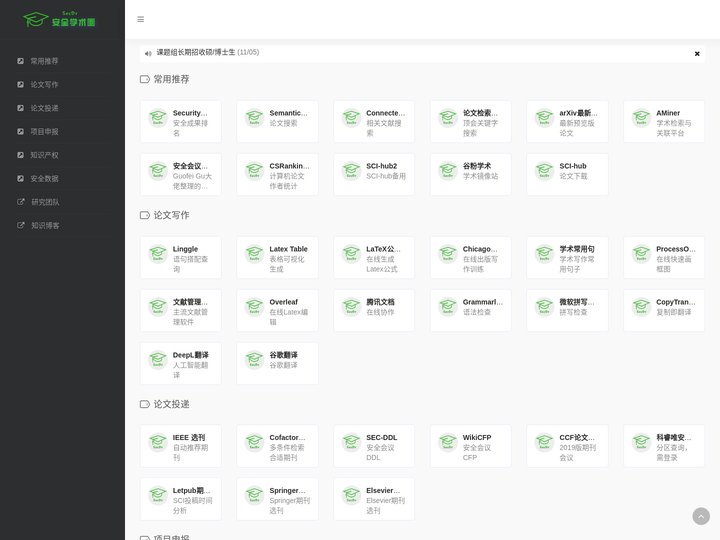
Task: Click the Chicago... card icon
Action: (x=448, y=253)
